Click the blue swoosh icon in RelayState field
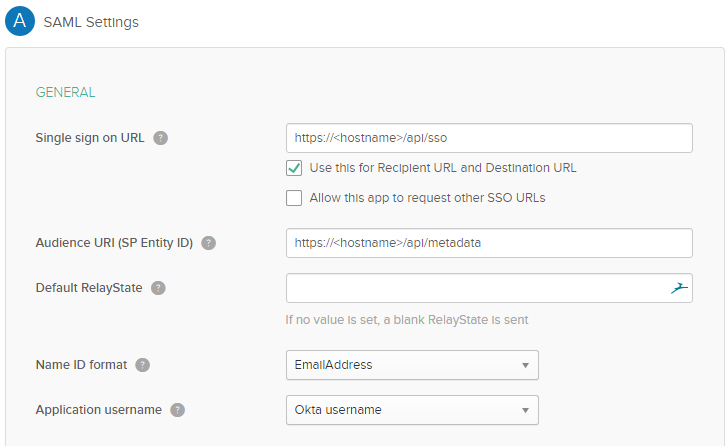 coord(679,289)
